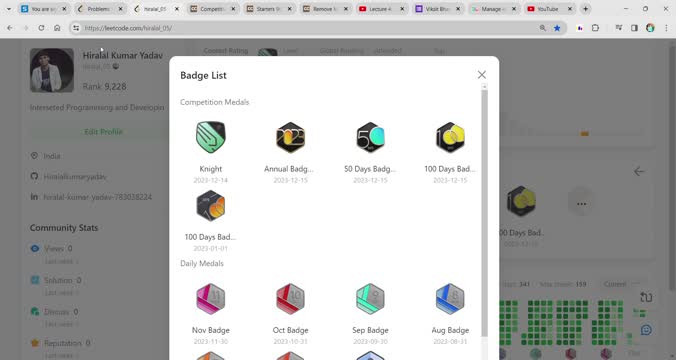The height and width of the screenshot is (360, 676).
Task: Select the Oct Badge medal
Action: click(x=290, y=298)
